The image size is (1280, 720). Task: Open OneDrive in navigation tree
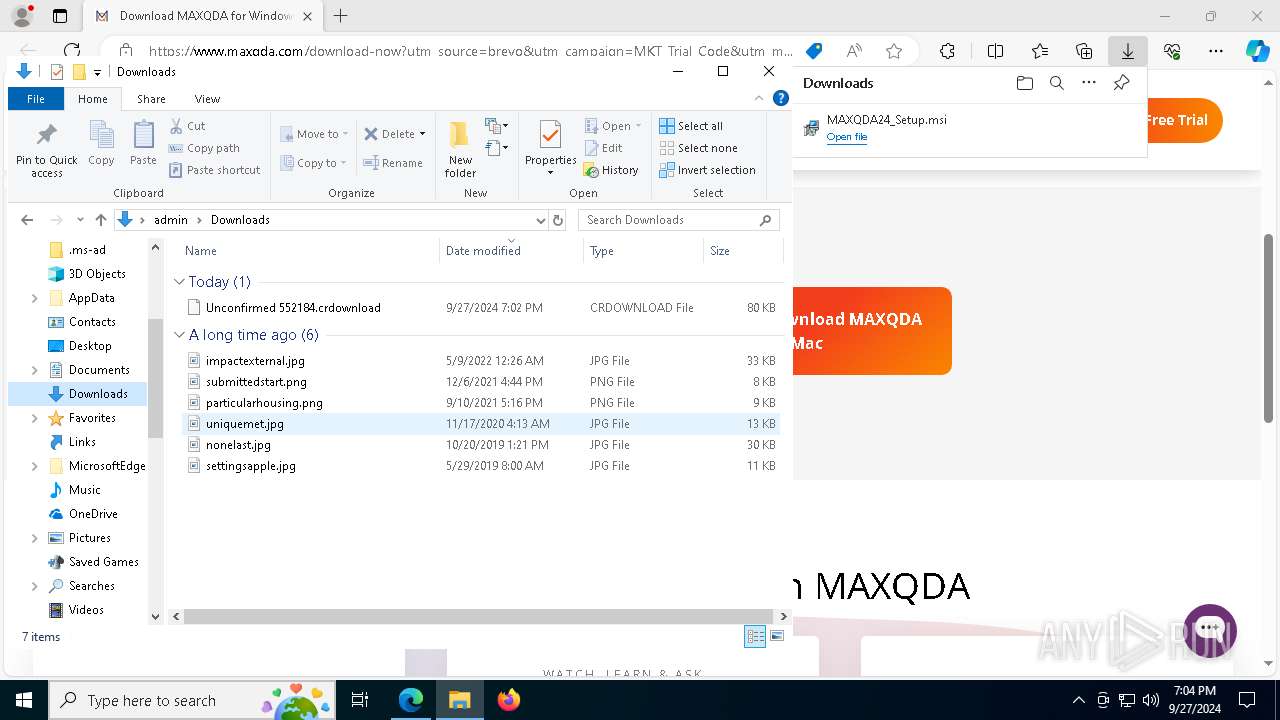92,514
